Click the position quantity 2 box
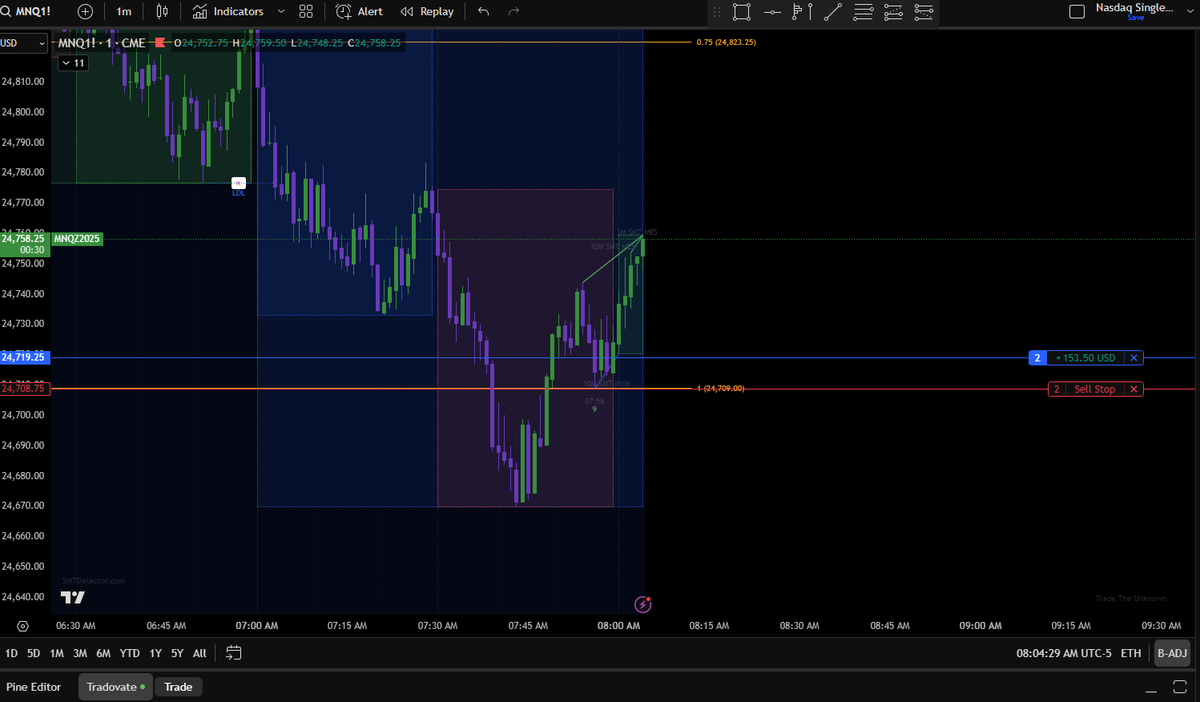 [1037, 358]
